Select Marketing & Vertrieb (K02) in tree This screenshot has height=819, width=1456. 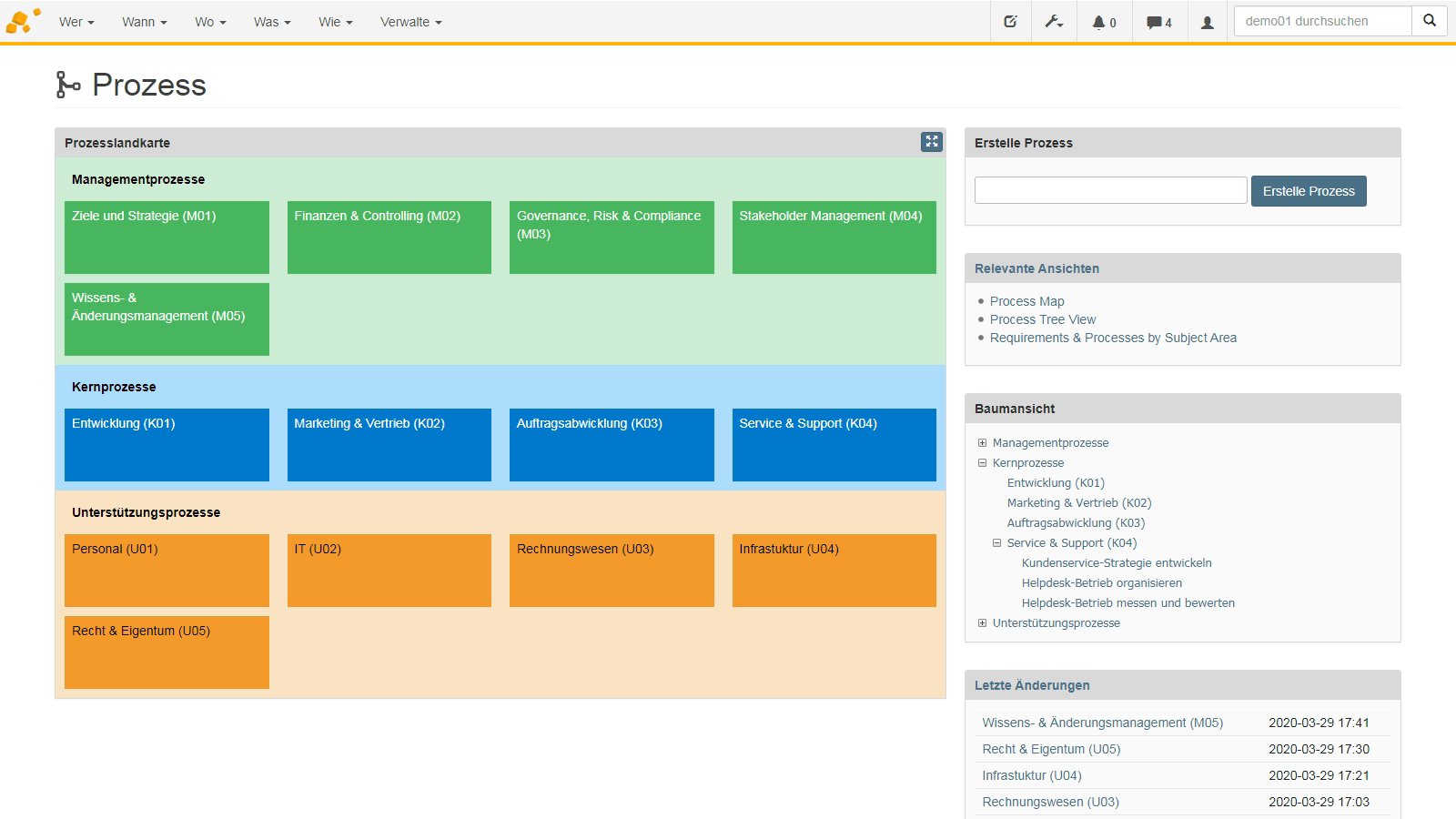(1079, 503)
